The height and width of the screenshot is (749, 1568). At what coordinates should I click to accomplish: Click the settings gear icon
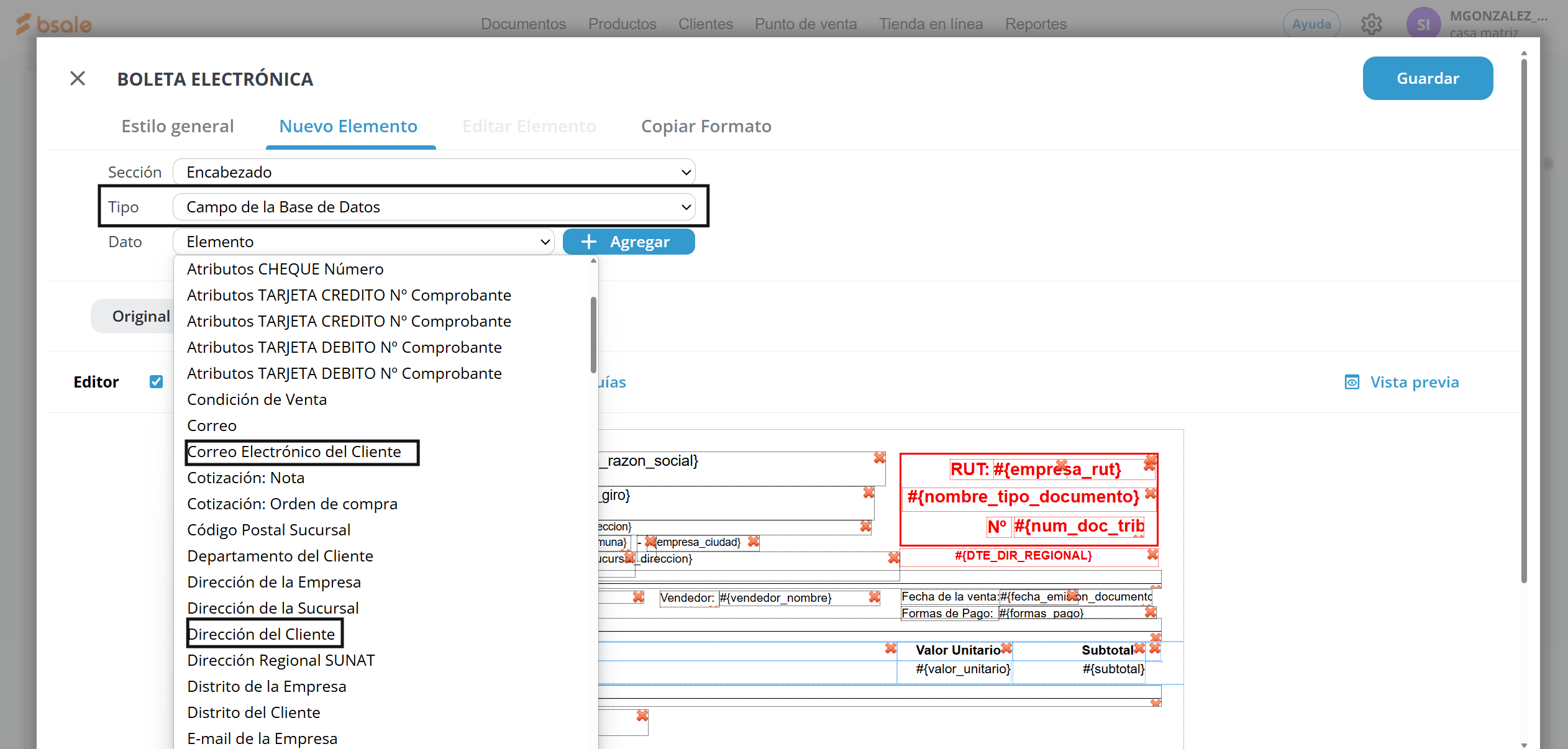(1371, 24)
